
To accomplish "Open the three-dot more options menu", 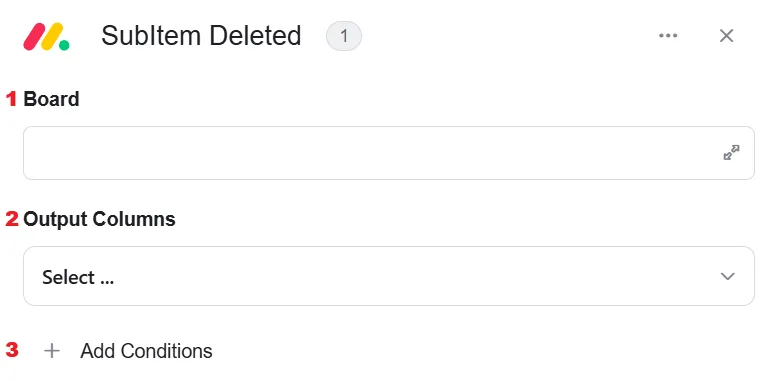I will 668,36.
